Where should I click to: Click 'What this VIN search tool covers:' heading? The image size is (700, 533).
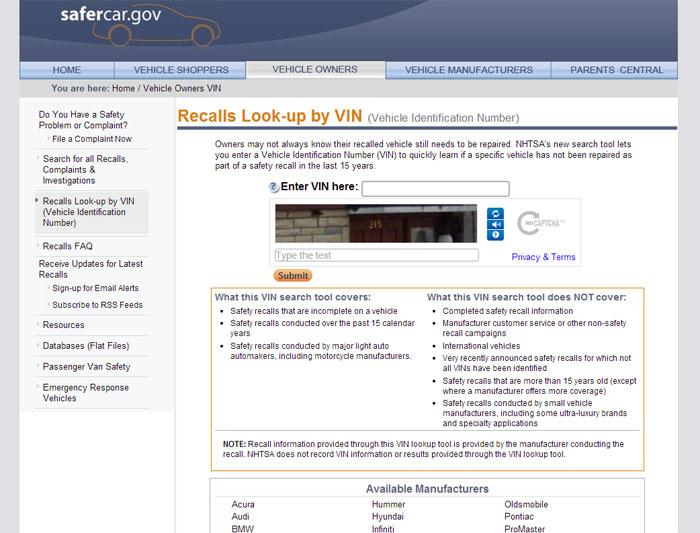293,297
